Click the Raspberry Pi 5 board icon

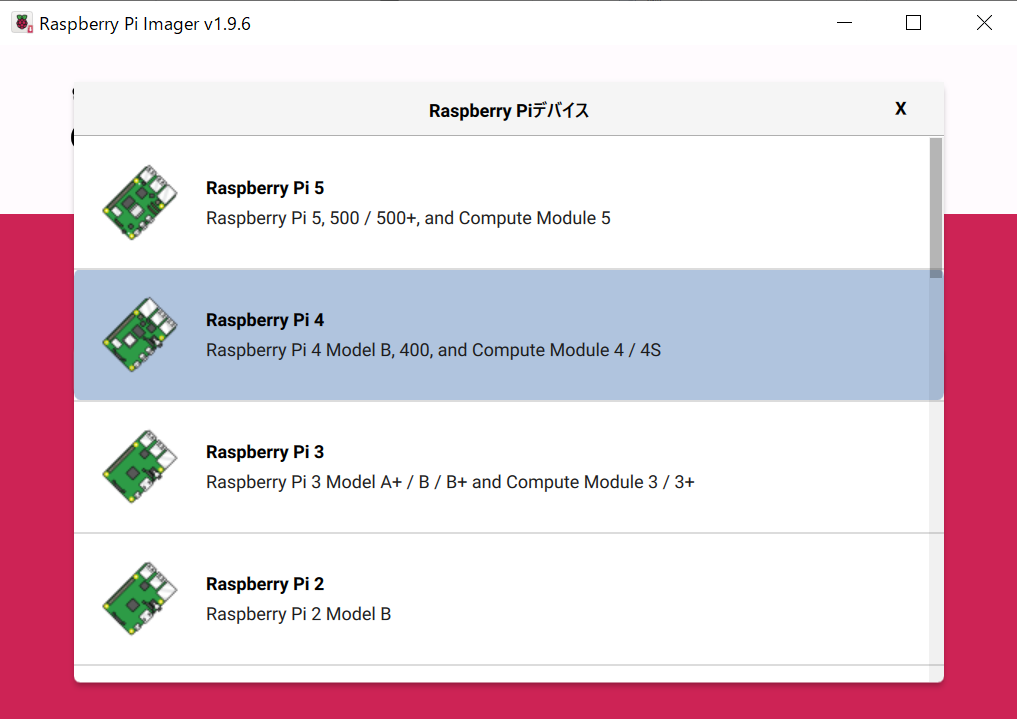tap(140, 203)
